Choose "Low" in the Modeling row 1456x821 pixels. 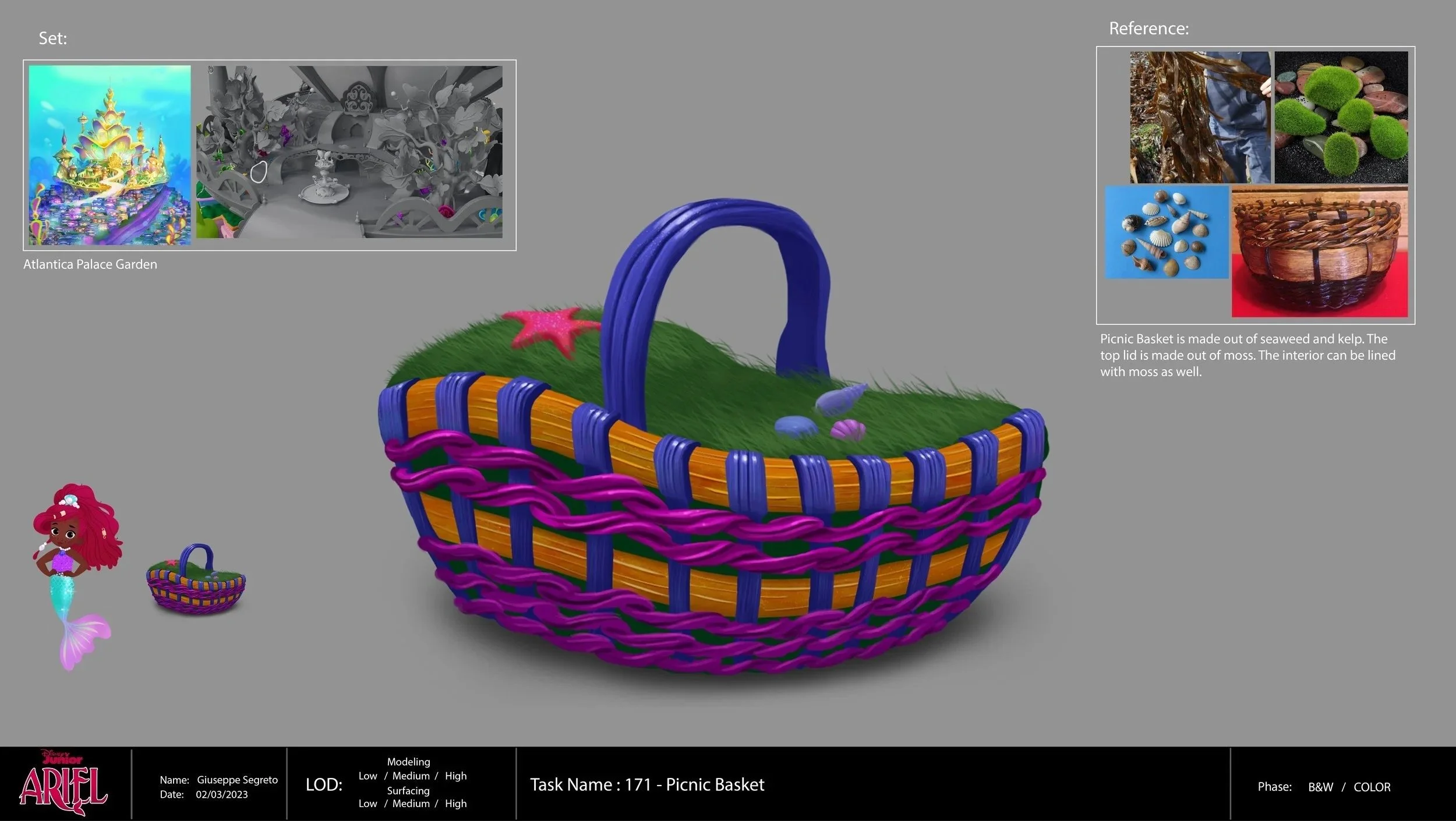(367, 776)
